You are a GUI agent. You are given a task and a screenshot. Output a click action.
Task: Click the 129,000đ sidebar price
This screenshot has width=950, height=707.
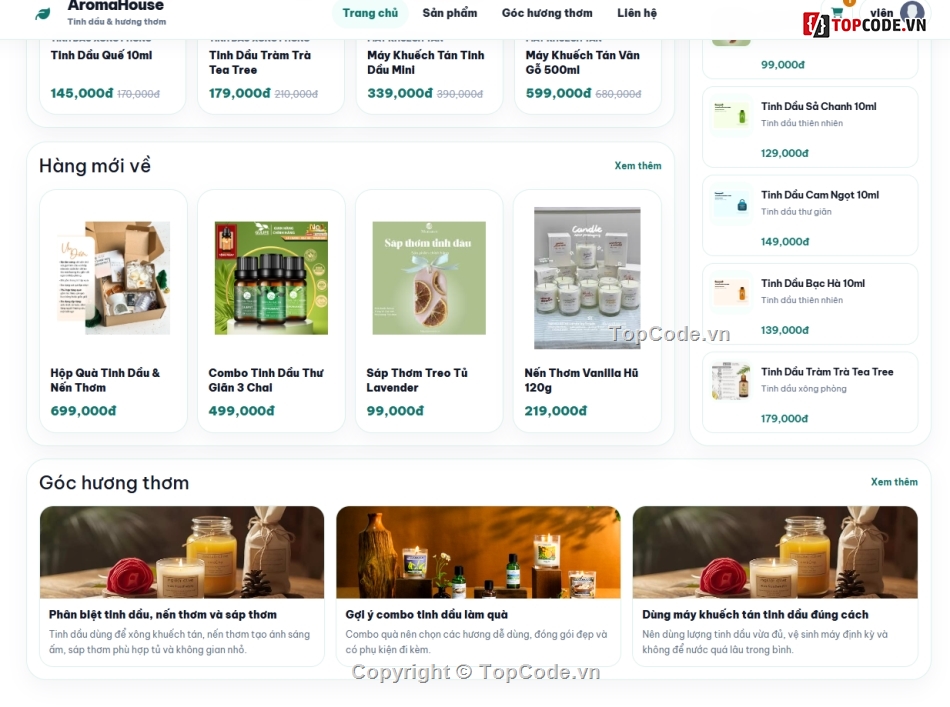click(785, 153)
